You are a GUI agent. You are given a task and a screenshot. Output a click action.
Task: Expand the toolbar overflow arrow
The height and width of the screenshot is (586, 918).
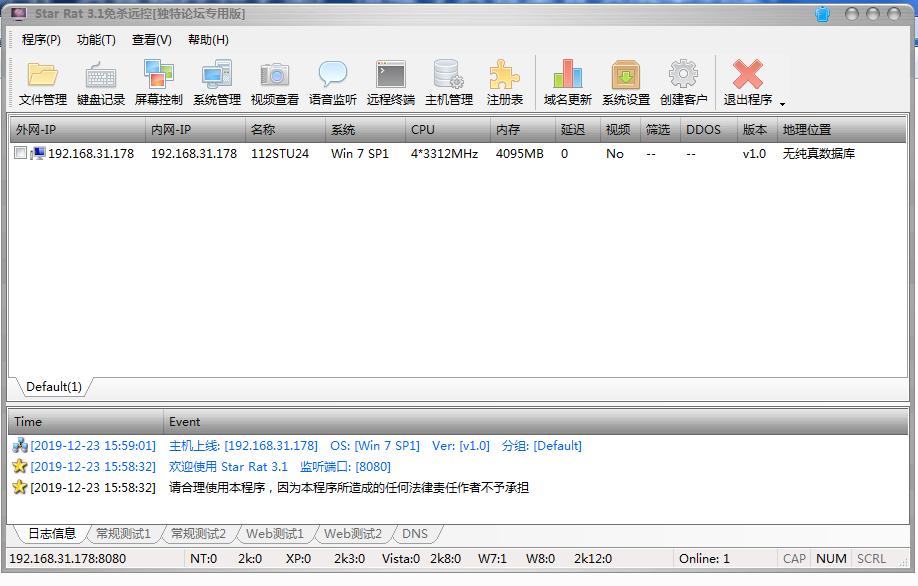coord(782,104)
